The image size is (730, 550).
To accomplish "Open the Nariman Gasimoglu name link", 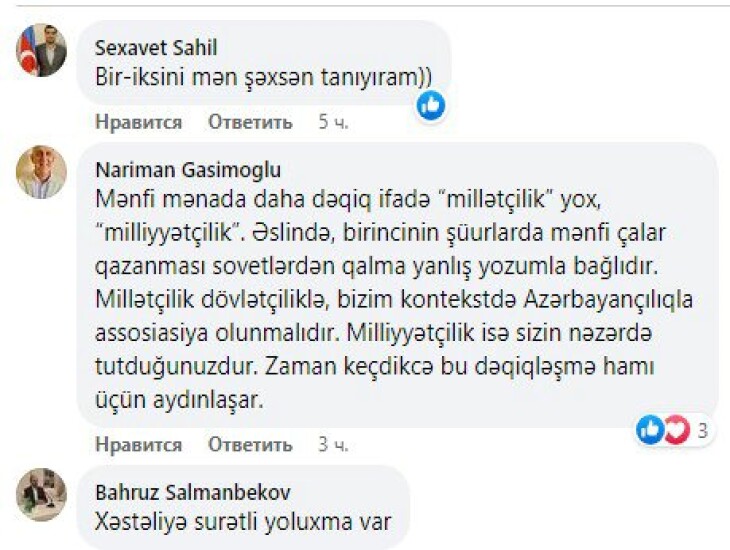I will (187, 169).
